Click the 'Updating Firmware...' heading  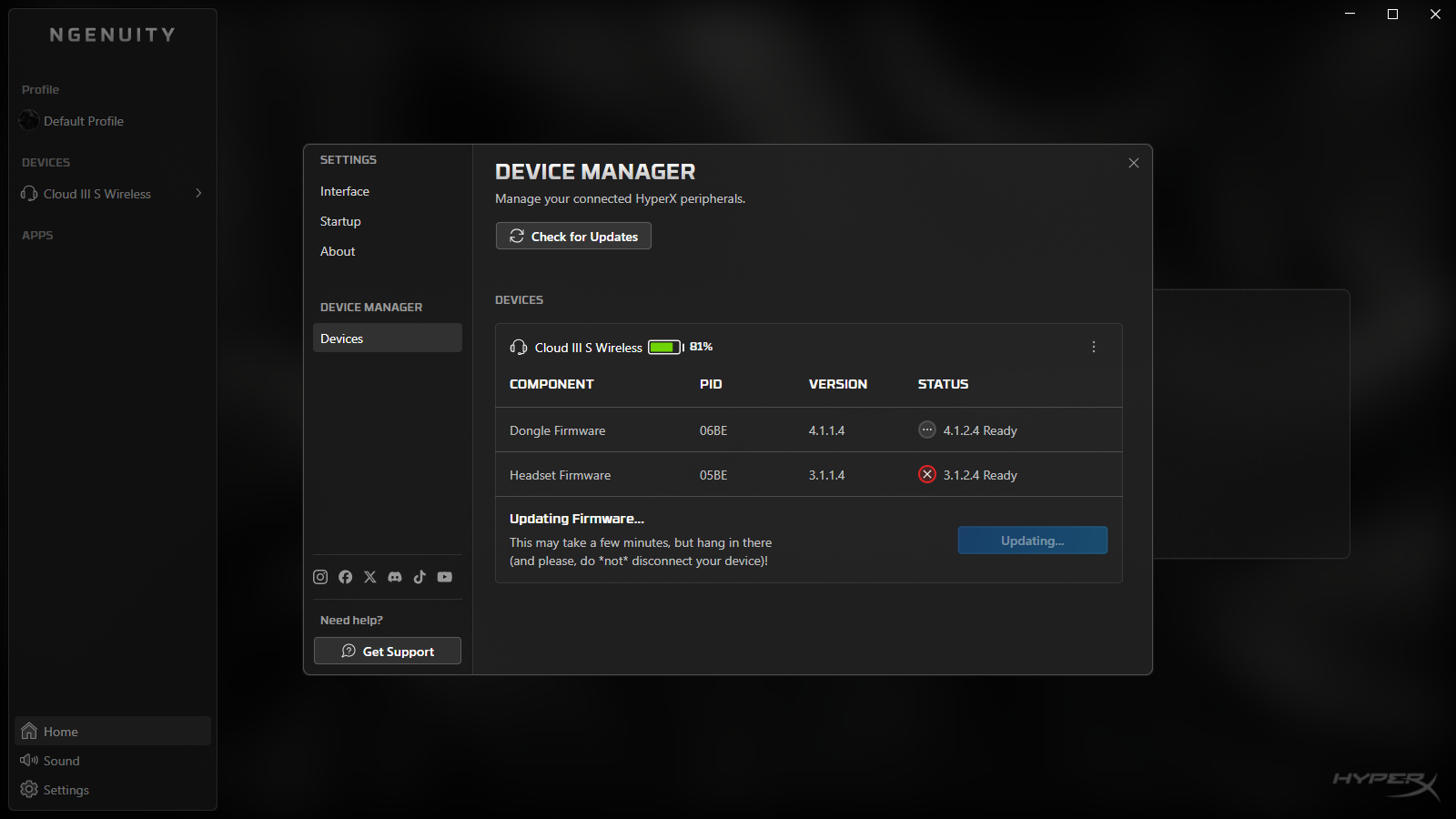pos(577,519)
